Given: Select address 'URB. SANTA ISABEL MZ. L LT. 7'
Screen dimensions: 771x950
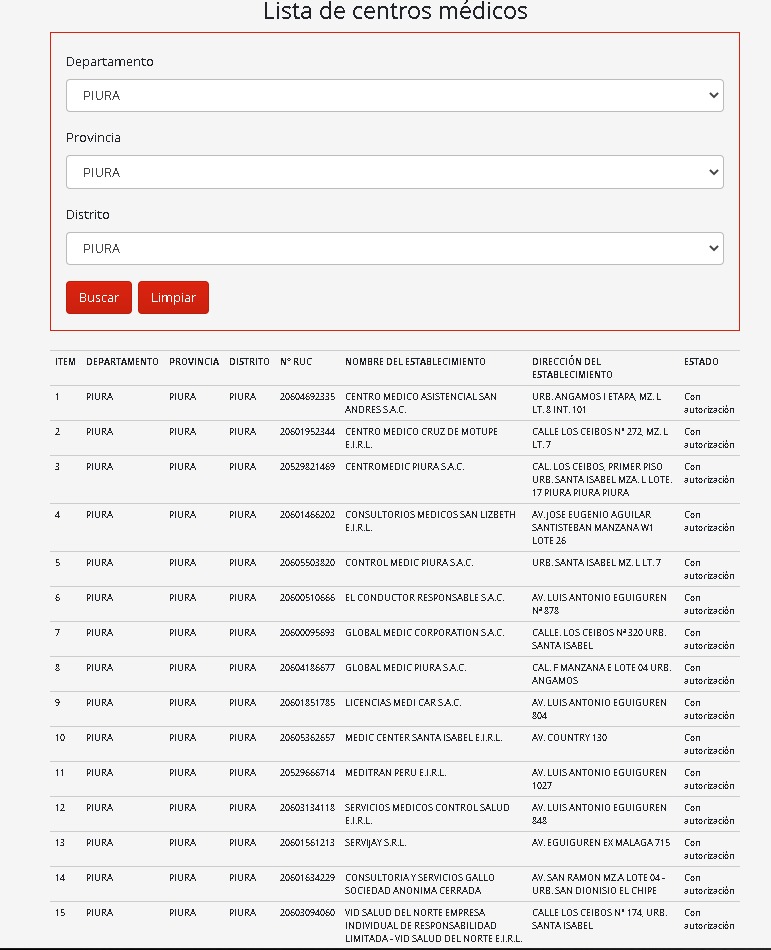Looking at the screenshot, I should point(596,563).
